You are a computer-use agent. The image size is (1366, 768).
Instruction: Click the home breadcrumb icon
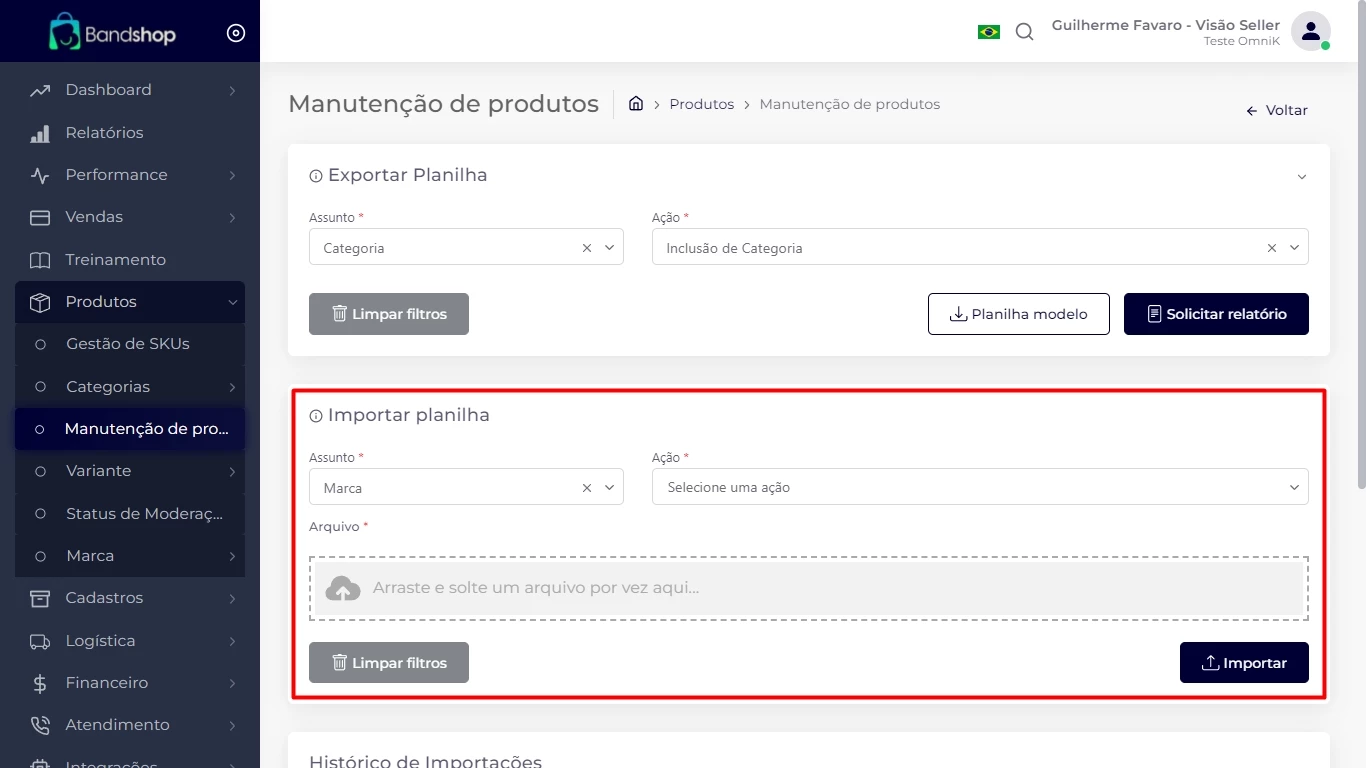click(635, 104)
